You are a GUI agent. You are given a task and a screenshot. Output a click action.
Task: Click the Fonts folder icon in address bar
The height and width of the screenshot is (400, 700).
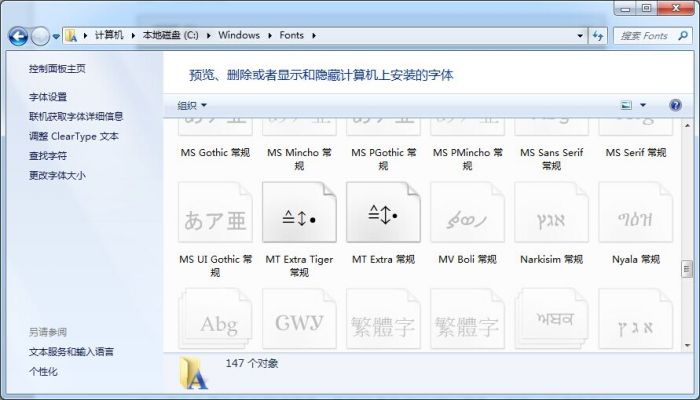(71, 35)
